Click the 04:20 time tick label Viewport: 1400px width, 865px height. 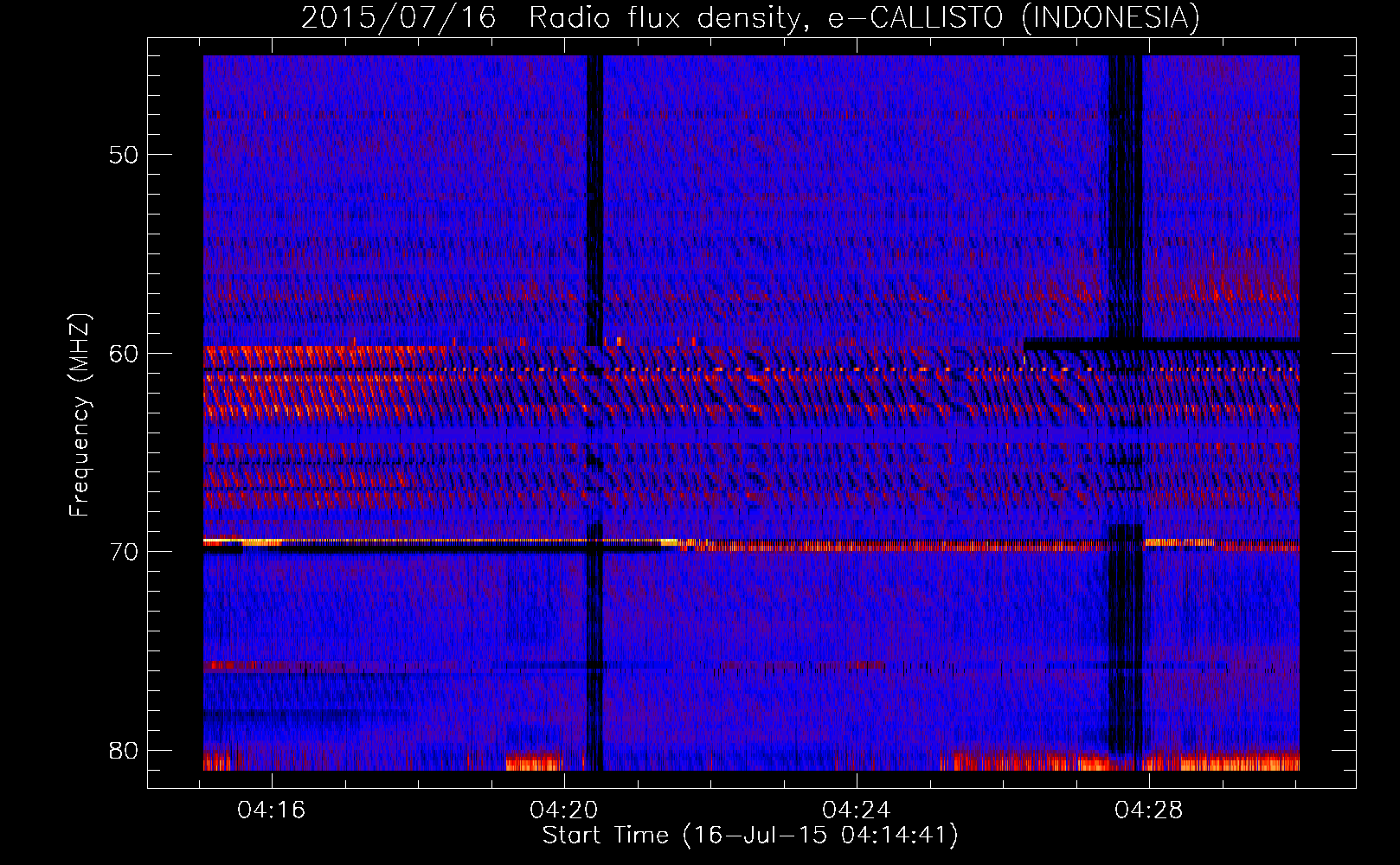[564, 811]
